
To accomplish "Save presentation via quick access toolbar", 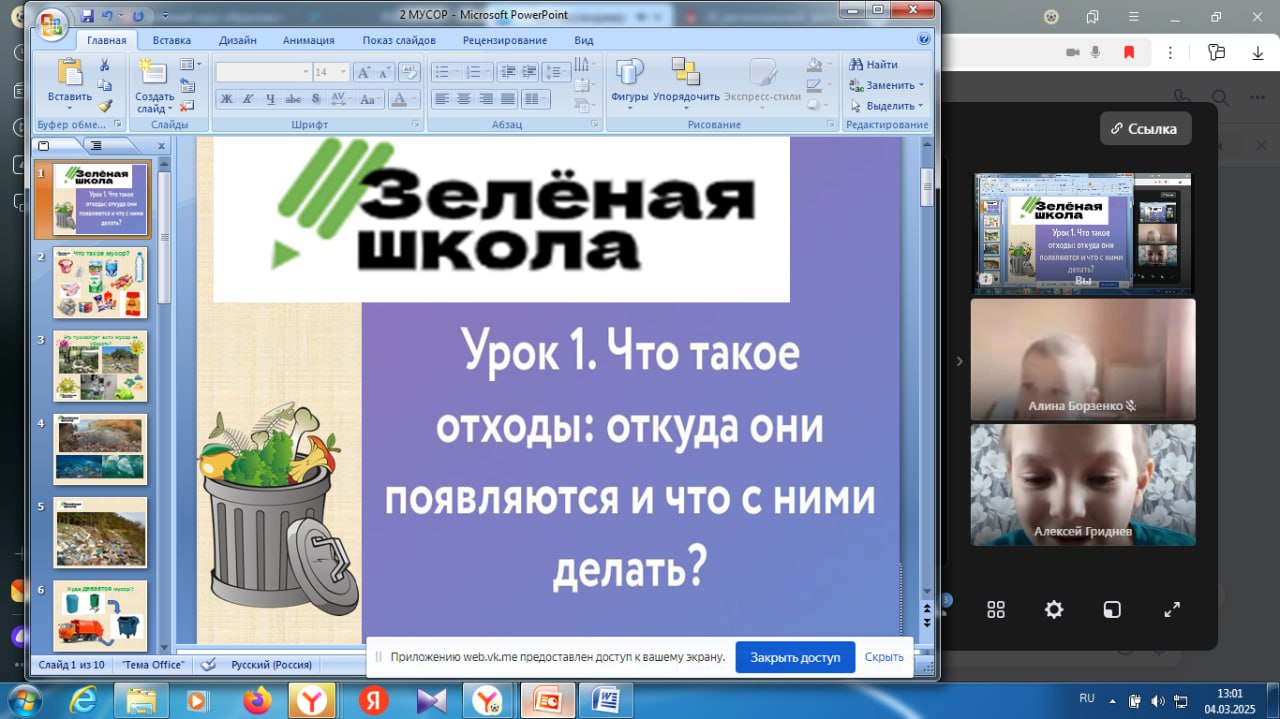I will (x=87, y=16).
